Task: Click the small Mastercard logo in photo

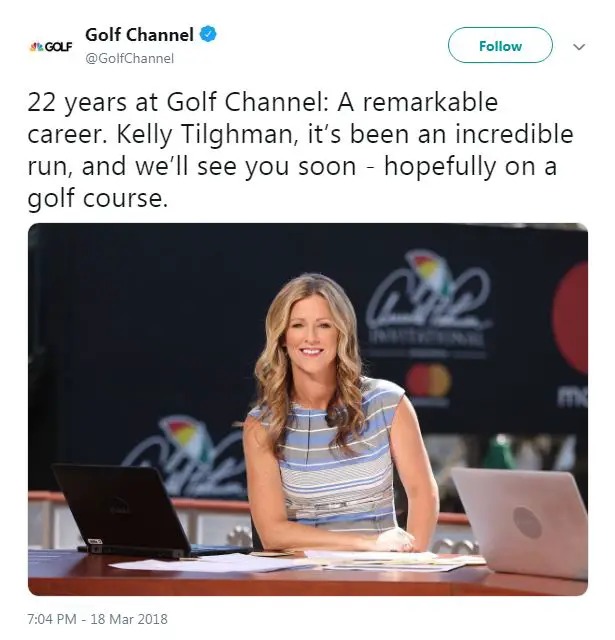Action: click(x=429, y=380)
